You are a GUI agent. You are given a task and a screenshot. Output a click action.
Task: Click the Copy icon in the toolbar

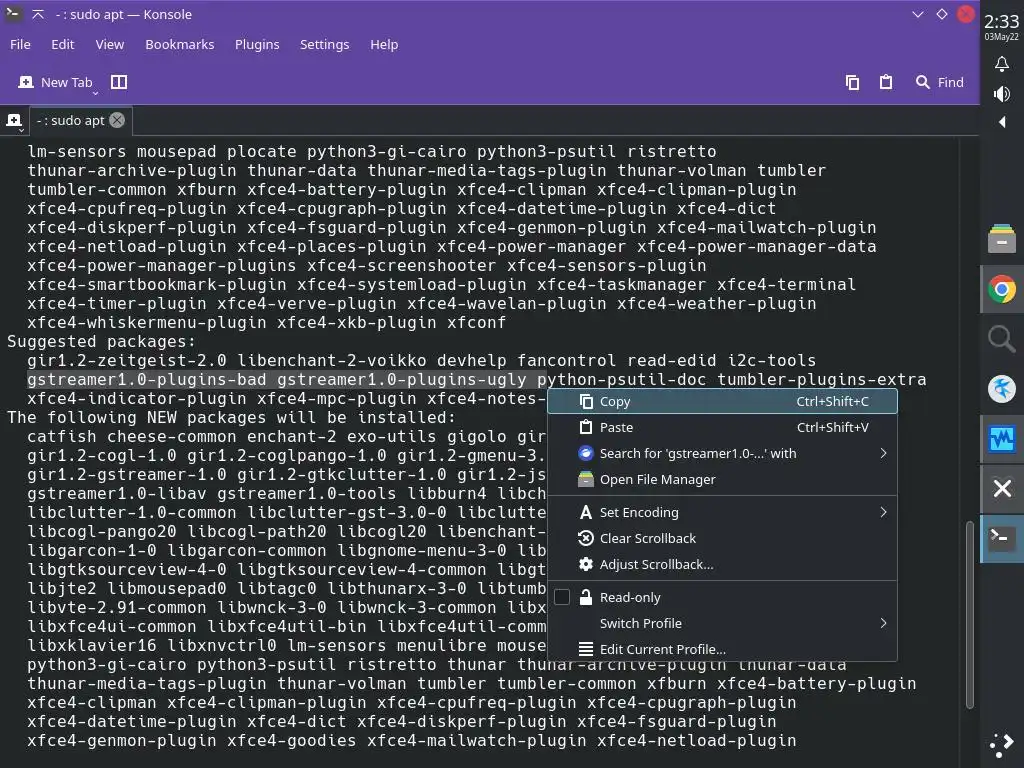852,82
